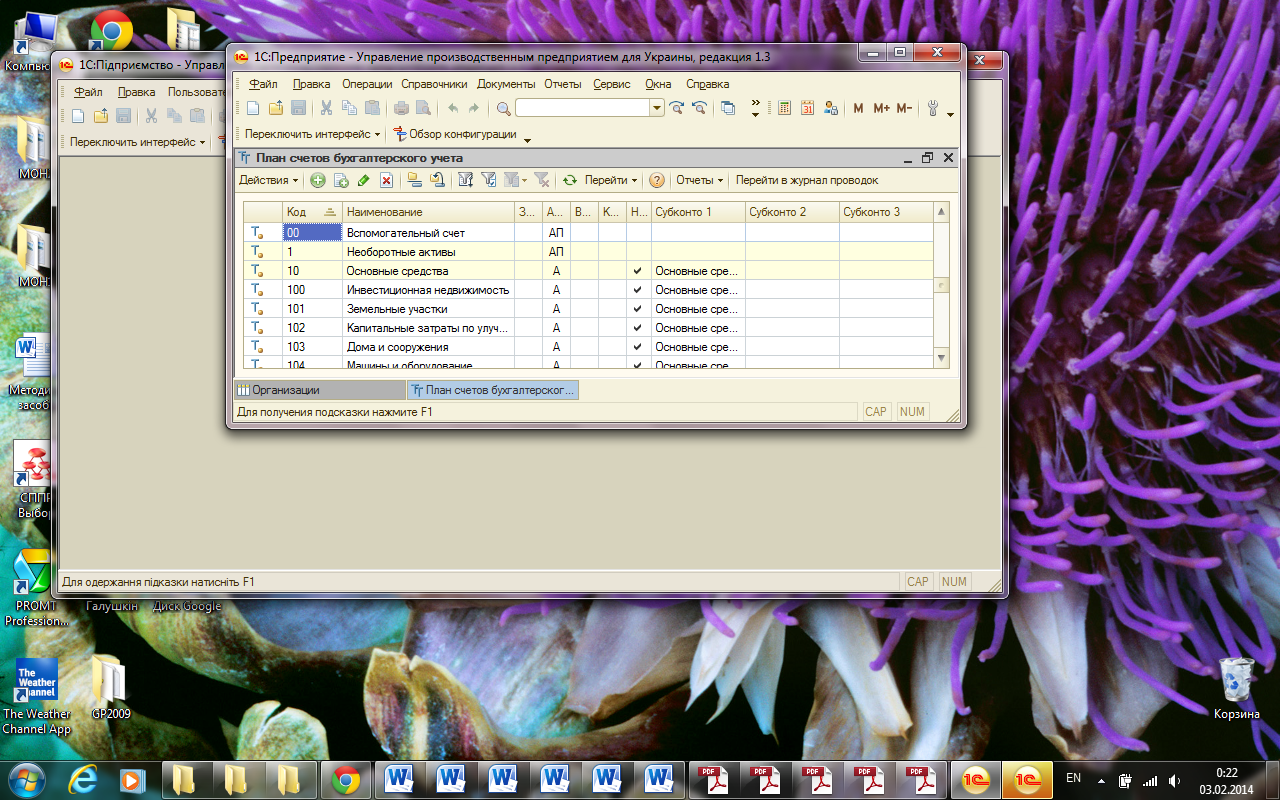Click the wrench settings icon

[933, 108]
